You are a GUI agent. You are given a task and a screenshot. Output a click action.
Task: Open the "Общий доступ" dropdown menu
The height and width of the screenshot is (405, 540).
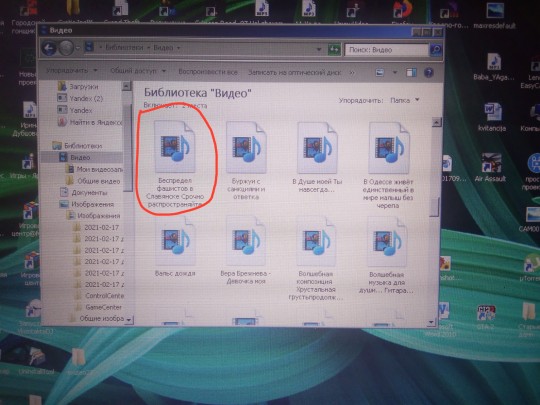tap(138, 71)
